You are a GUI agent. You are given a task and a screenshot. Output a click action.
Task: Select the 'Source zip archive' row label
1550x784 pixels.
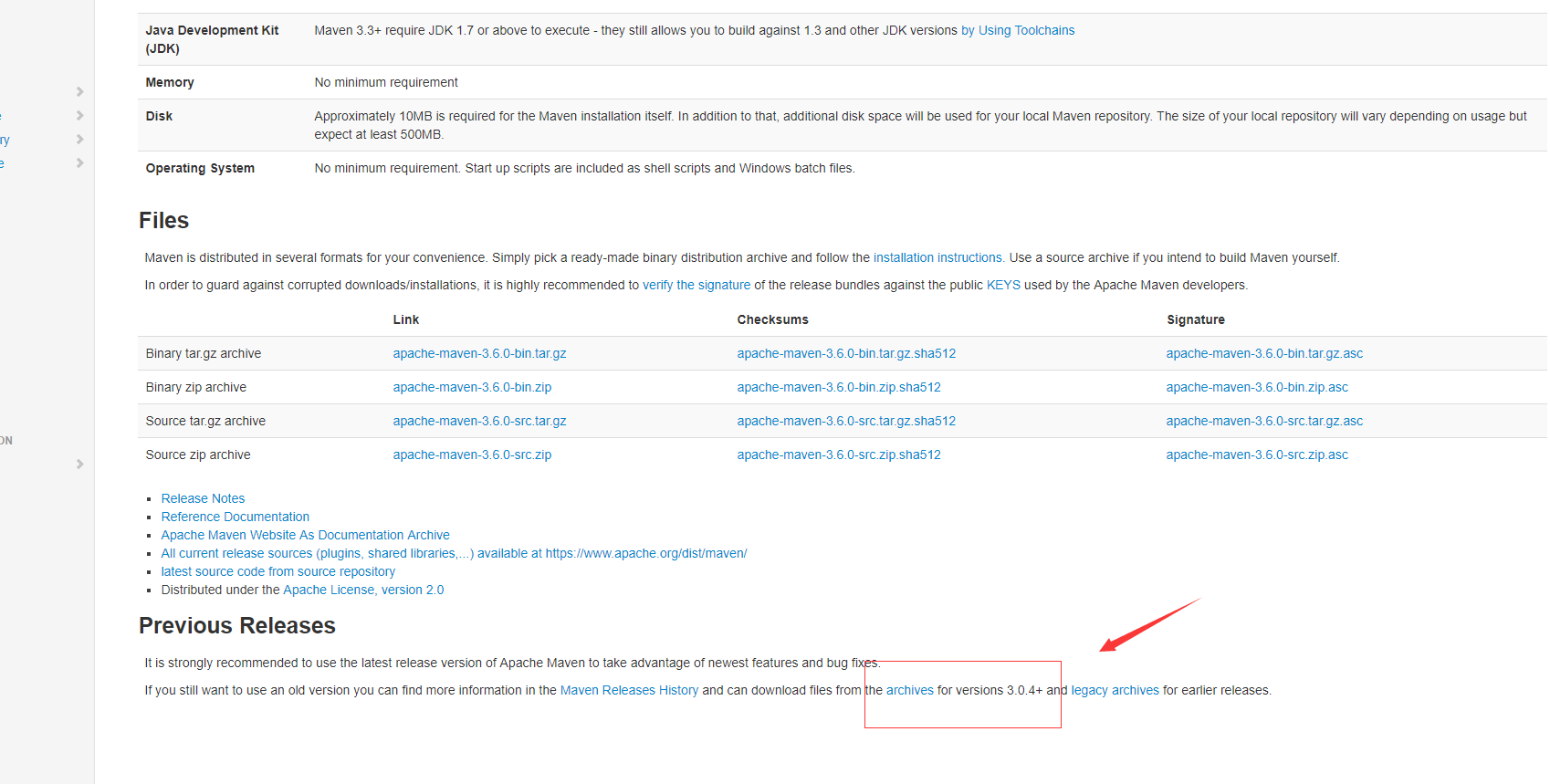198,455
